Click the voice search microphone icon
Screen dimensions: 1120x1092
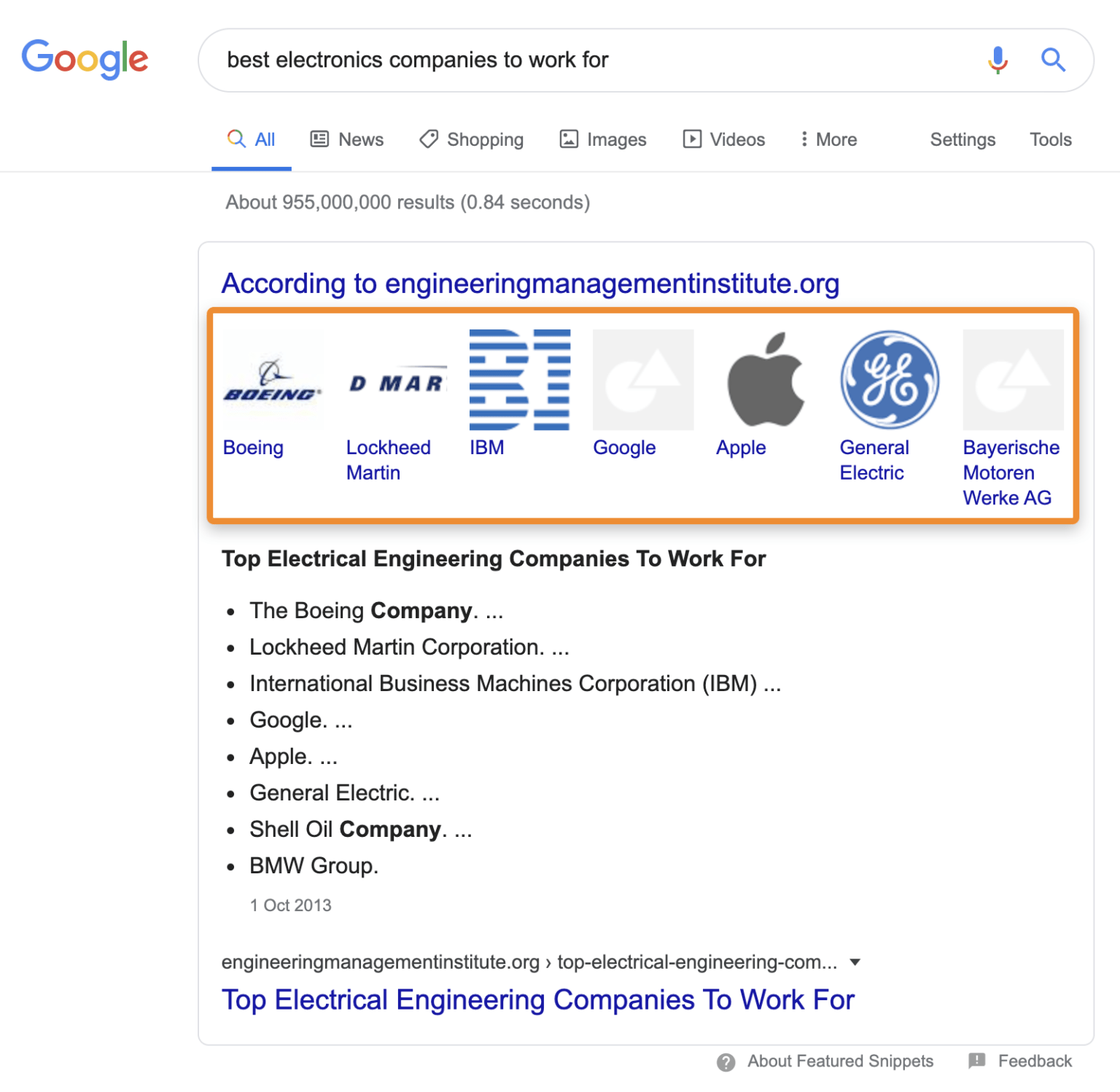[997, 61]
